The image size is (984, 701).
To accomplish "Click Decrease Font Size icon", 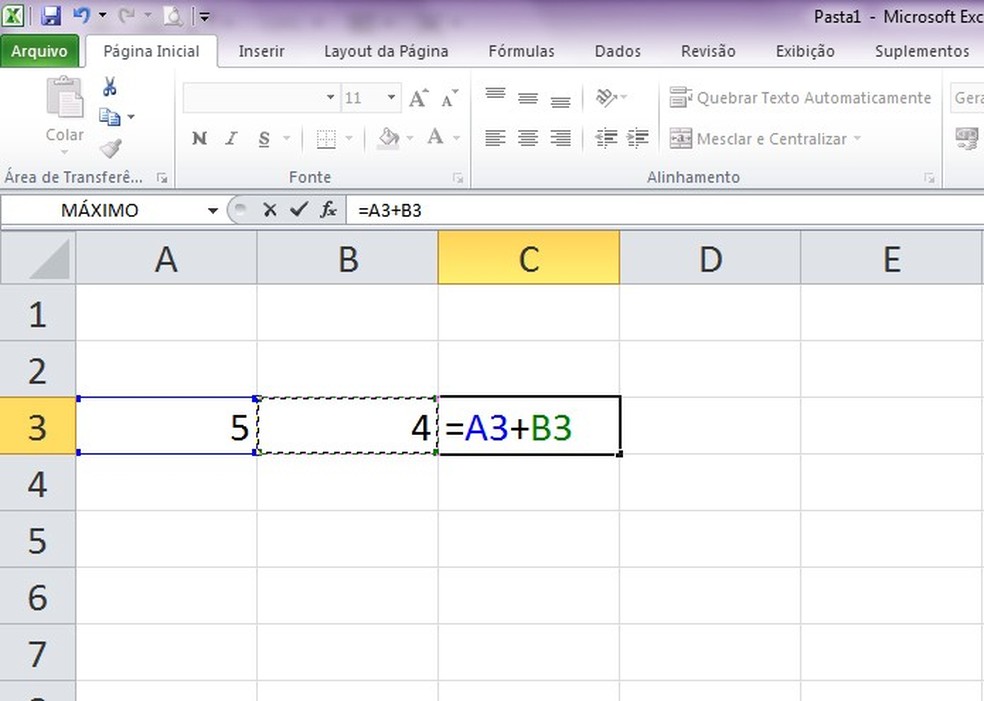I will tap(449, 98).
